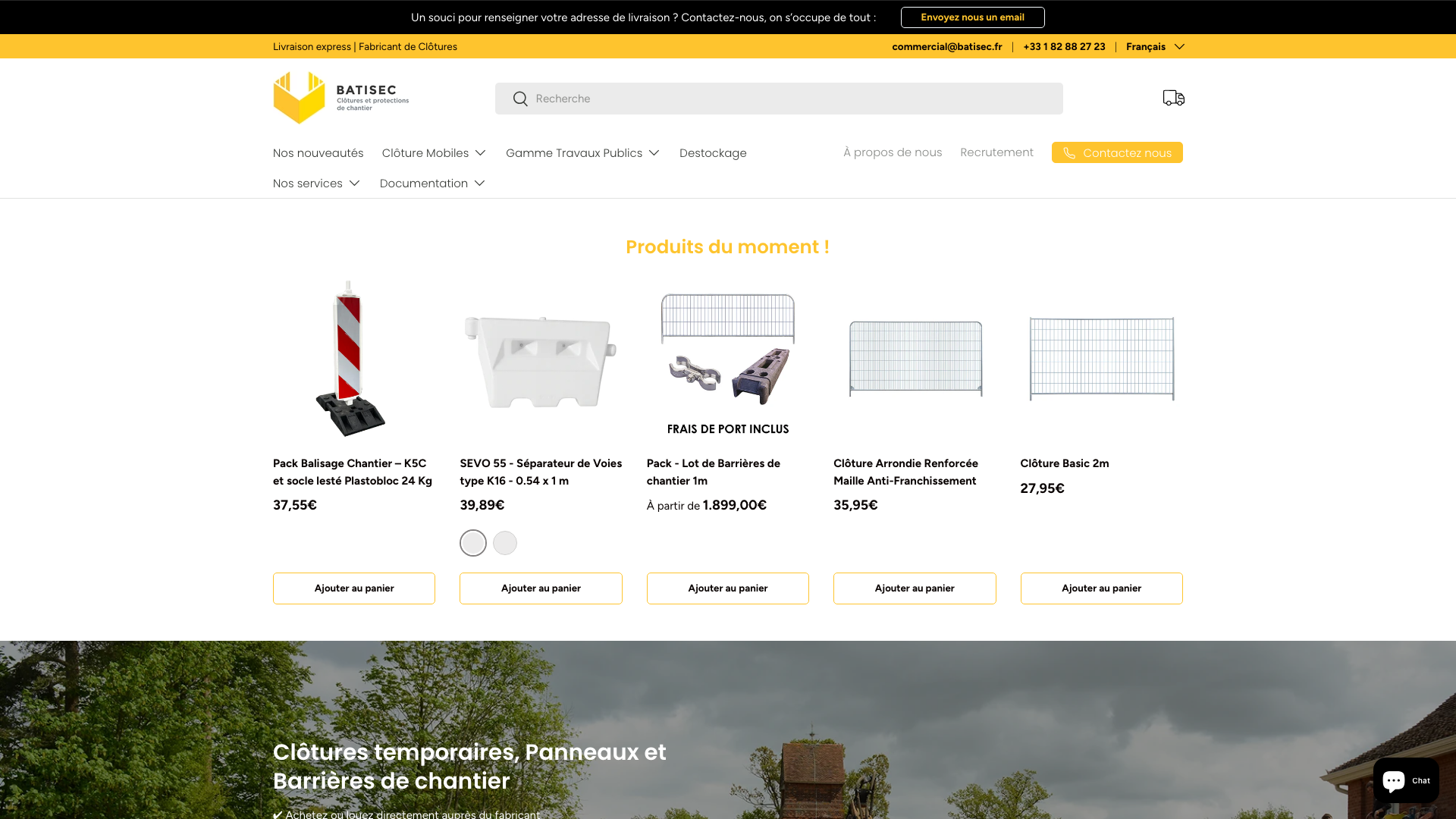Click the Produits du moment heading
This screenshot has height=819, width=1456.
click(727, 247)
